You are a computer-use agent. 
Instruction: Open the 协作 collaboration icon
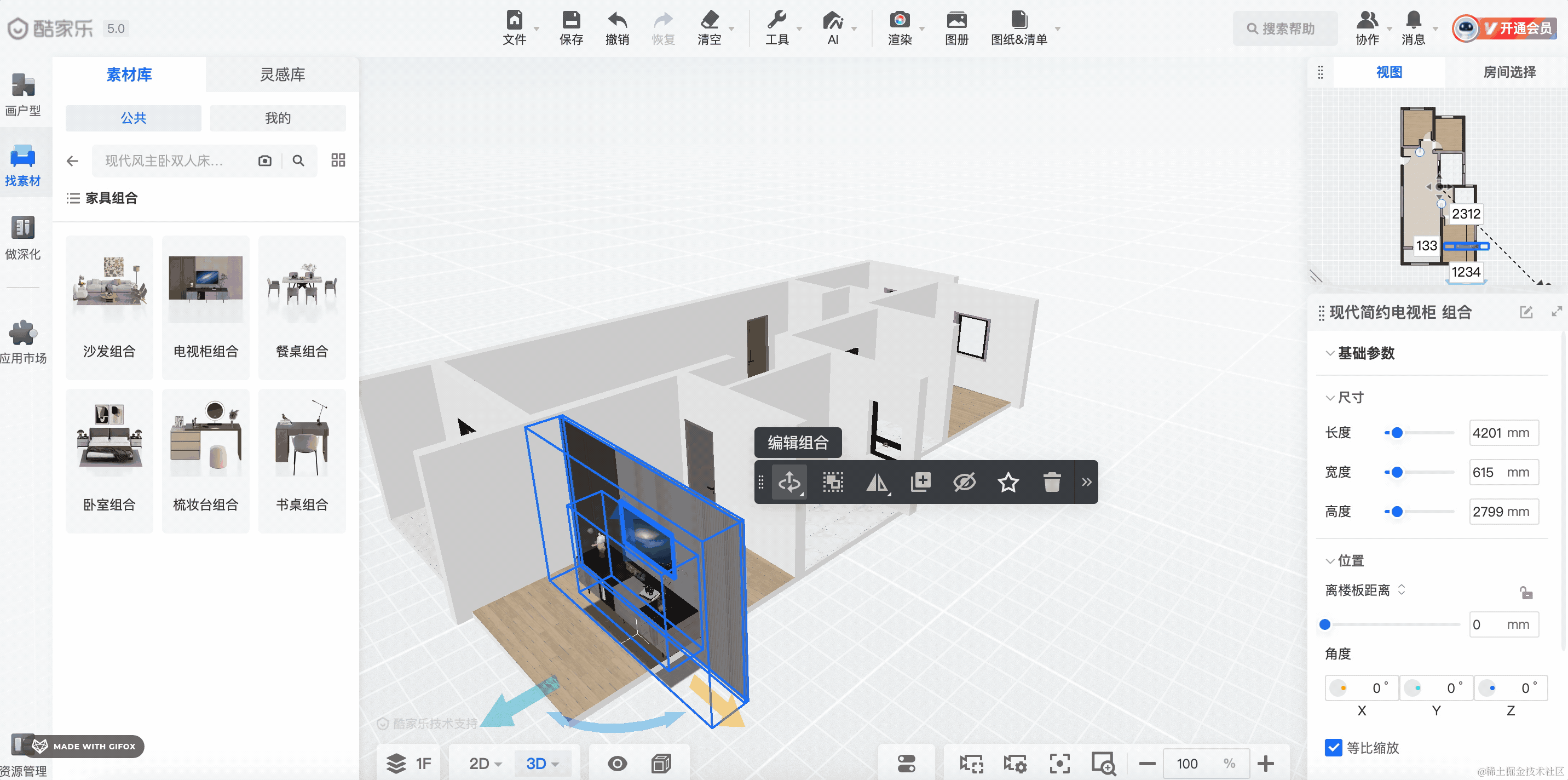[1367, 20]
